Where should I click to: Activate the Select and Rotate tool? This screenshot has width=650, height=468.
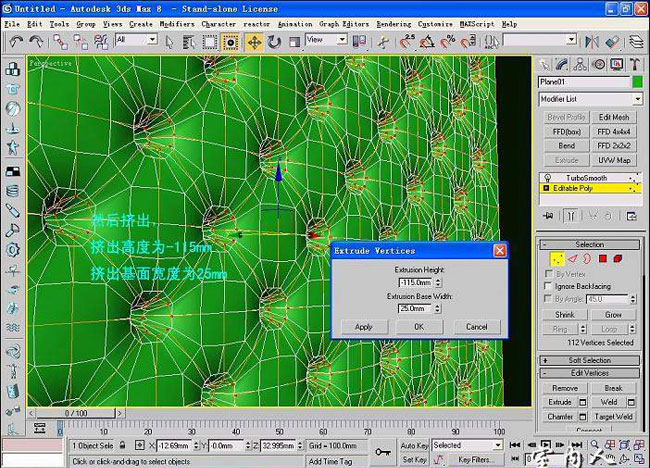(x=274, y=42)
